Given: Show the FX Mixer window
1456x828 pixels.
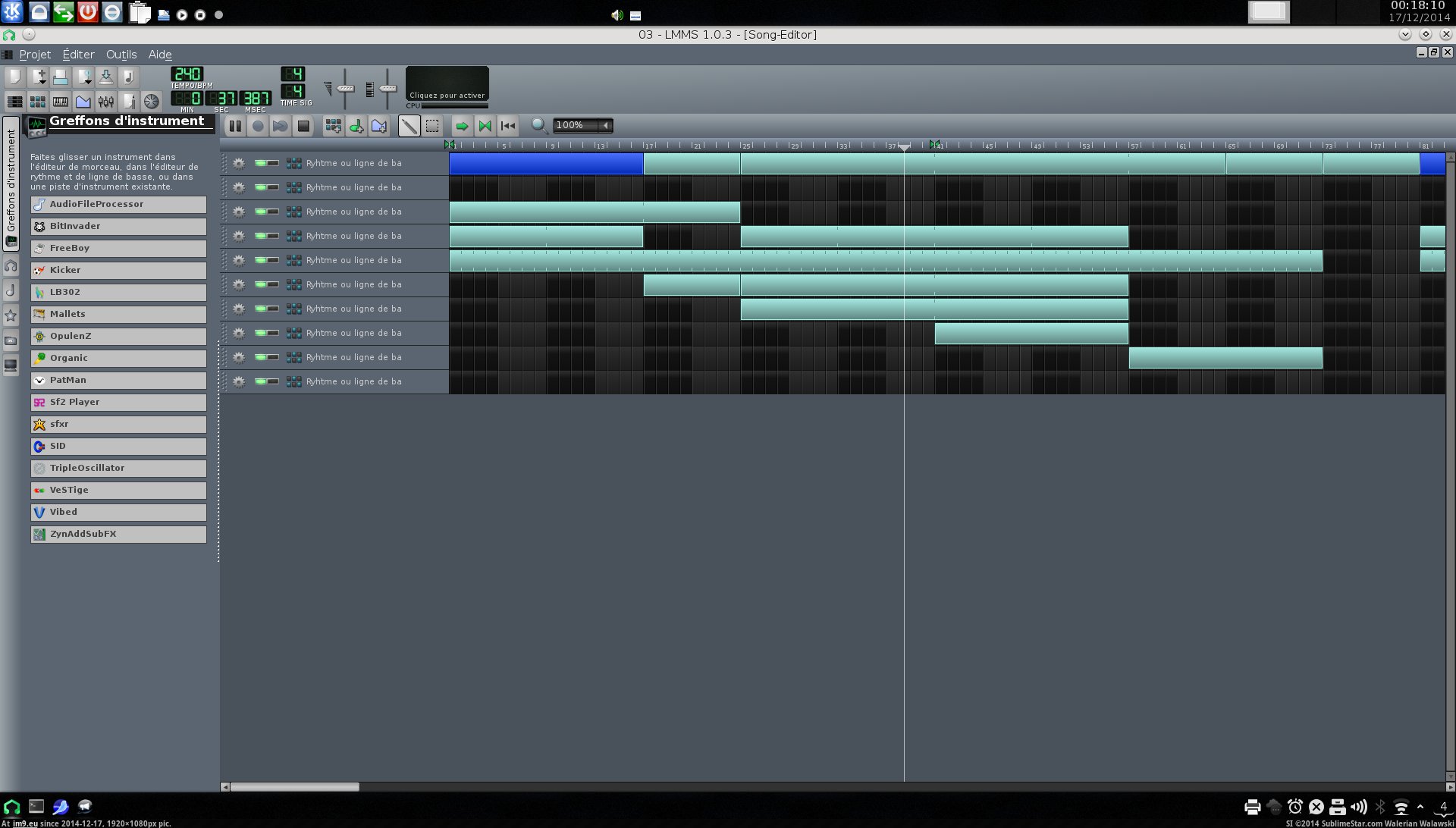Looking at the screenshot, I should [x=106, y=102].
